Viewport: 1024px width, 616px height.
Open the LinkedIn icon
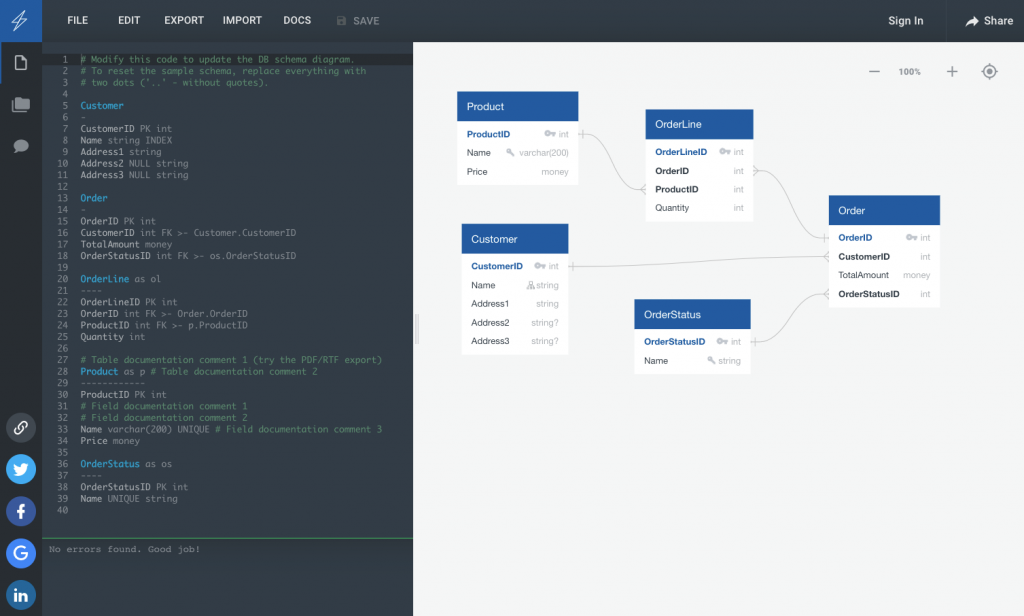click(x=20, y=595)
